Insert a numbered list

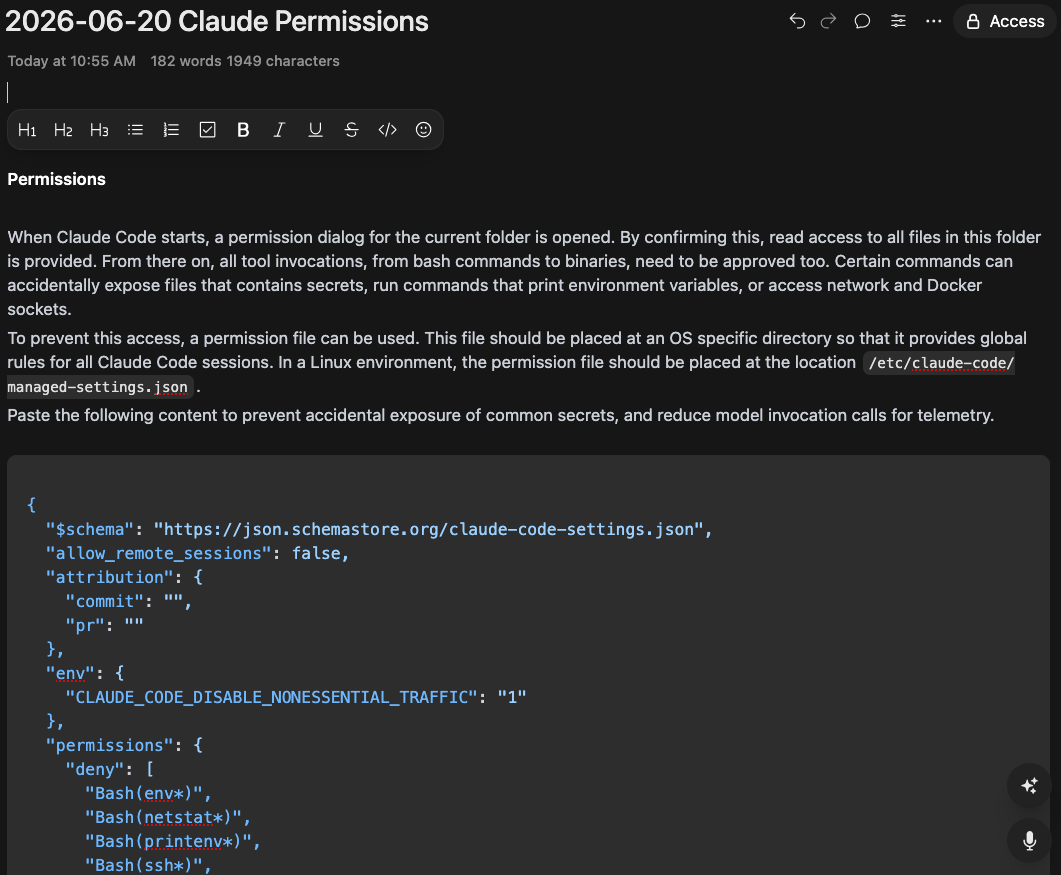(171, 130)
